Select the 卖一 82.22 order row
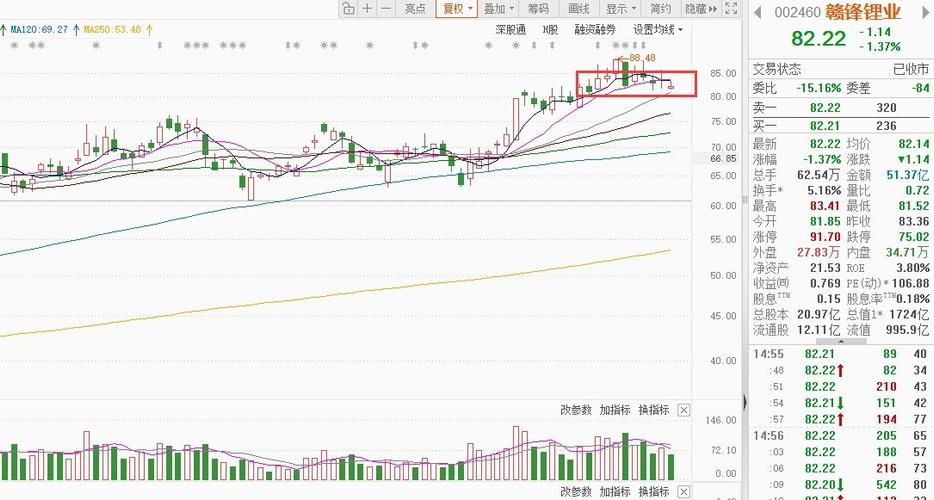 840,108
